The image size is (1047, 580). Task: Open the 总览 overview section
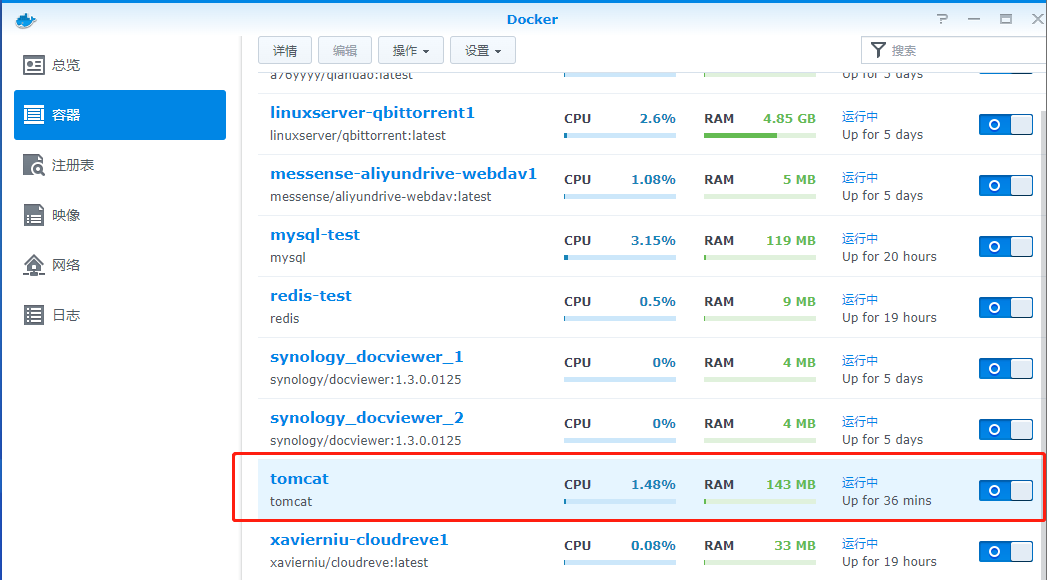[x=120, y=65]
